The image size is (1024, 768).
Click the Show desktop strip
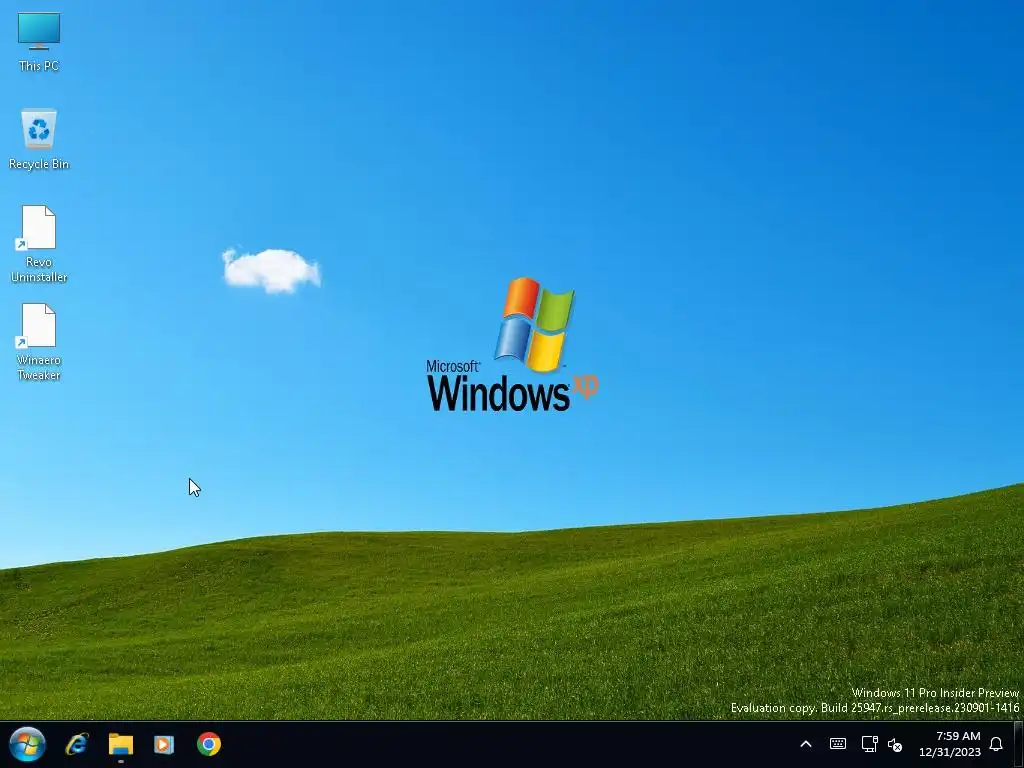click(x=1019, y=744)
